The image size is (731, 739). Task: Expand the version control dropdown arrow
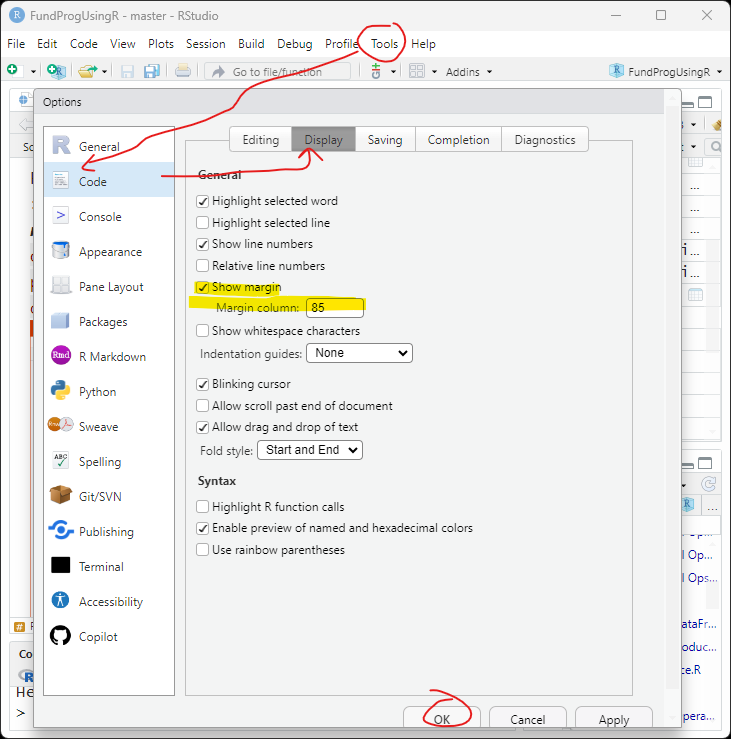click(x=393, y=72)
